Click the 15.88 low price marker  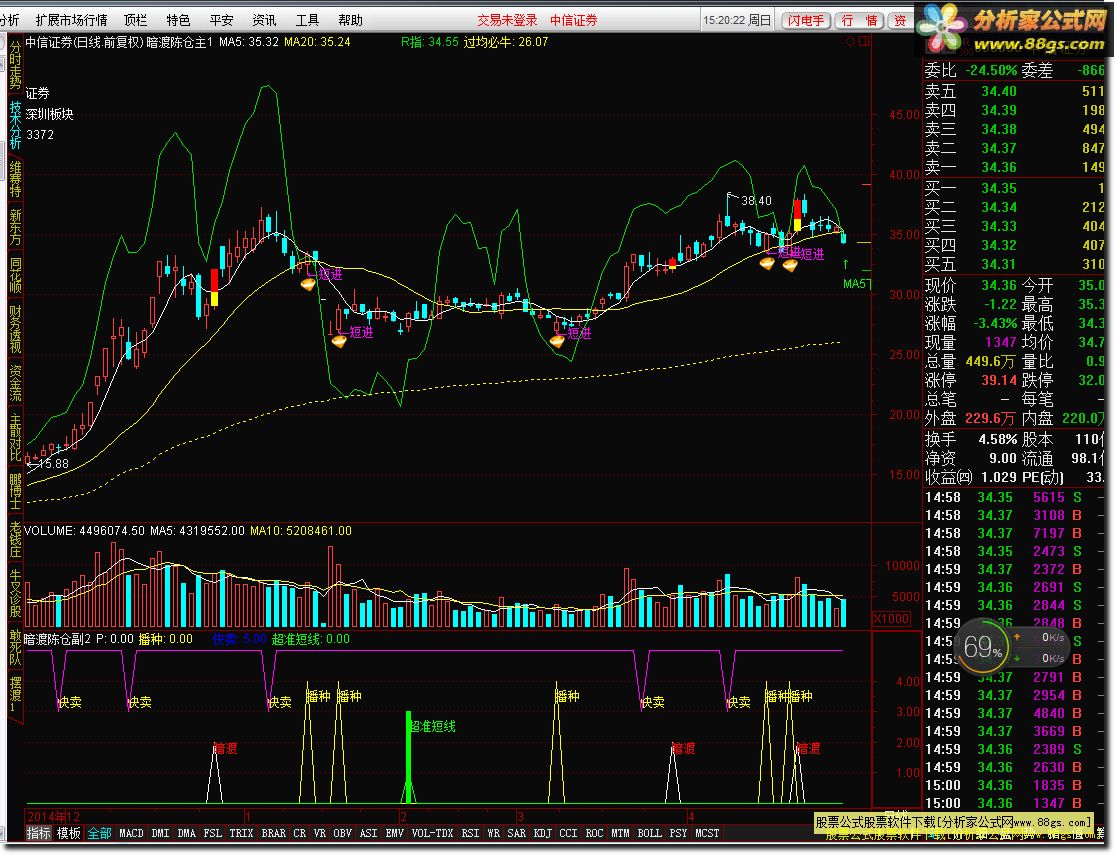53,463
